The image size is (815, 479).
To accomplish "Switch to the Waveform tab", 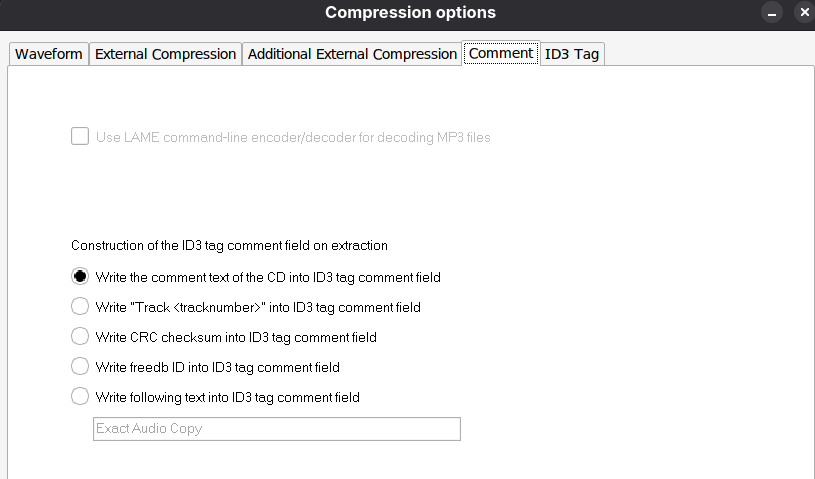I will 49,54.
